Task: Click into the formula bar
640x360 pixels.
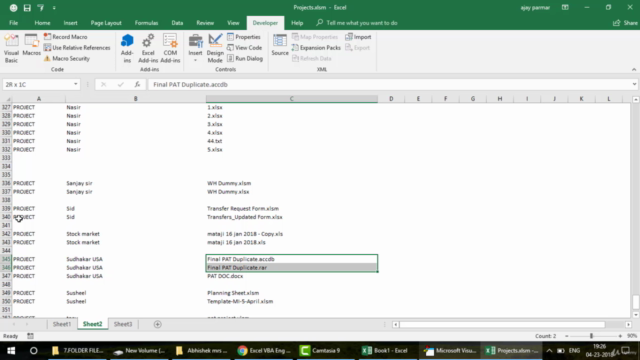Action: click(388, 84)
